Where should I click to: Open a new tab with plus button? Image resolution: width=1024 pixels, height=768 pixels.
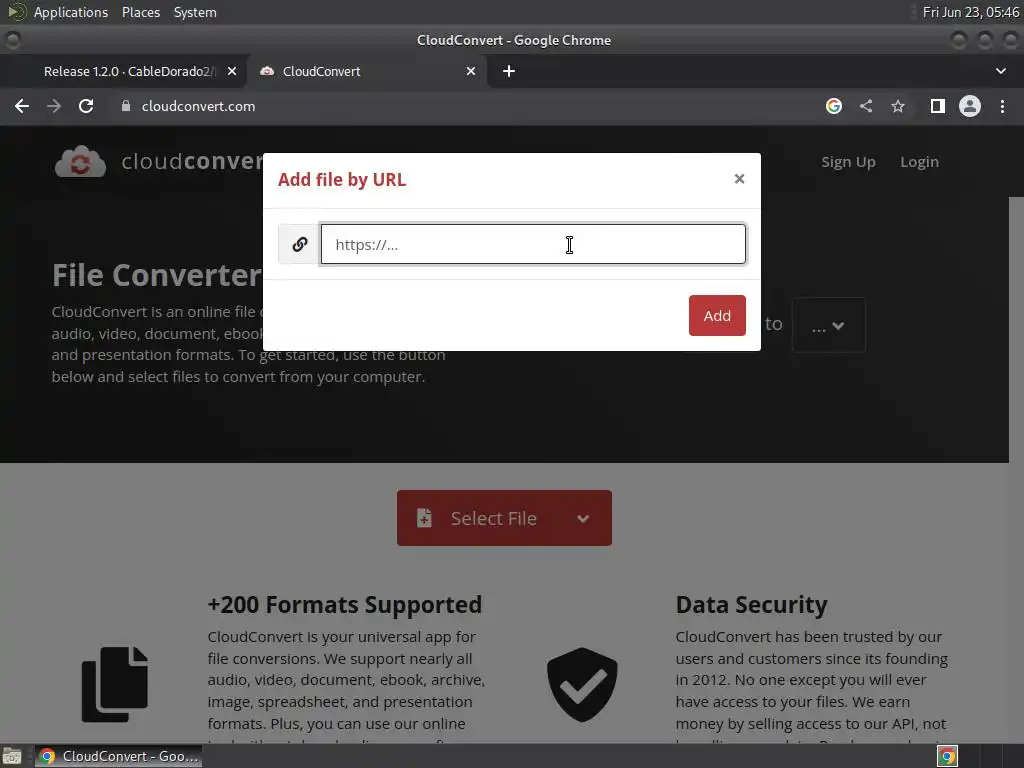pyautogui.click(x=509, y=71)
